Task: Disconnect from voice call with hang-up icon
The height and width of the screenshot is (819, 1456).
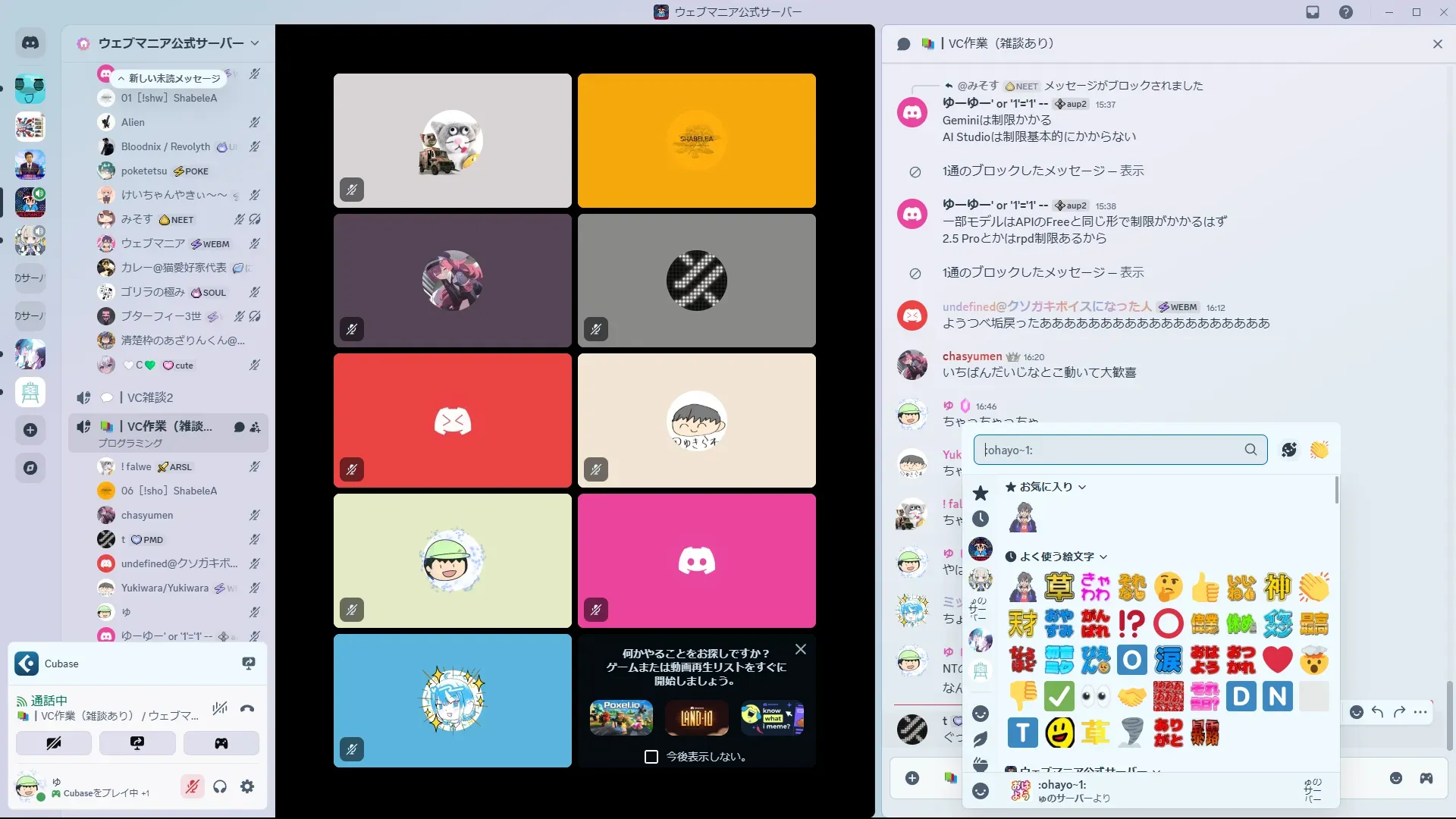Action: click(x=247, y=709)
